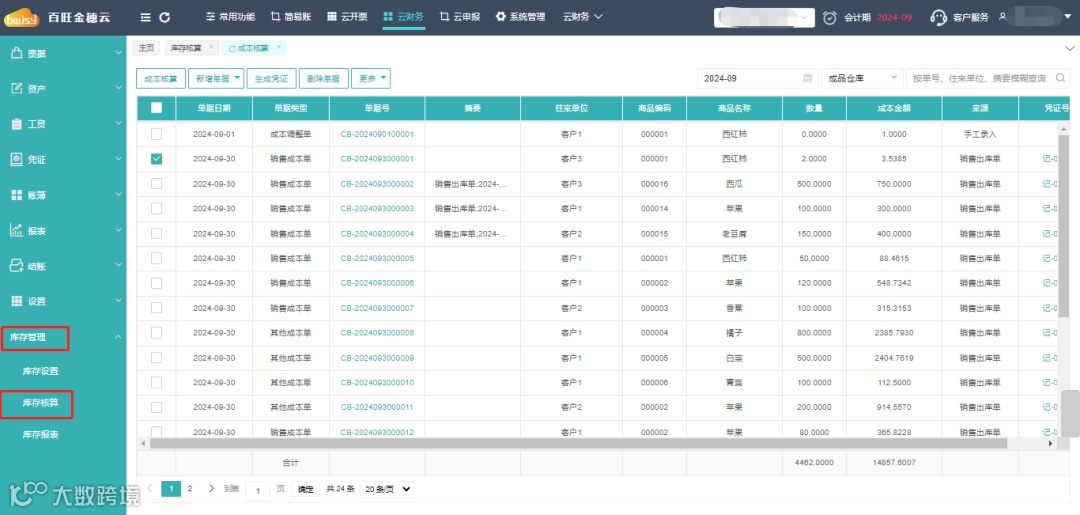1080x515 pixels.
Task: Open the 更多 dropdown button
Action: [x=371, y=78]
